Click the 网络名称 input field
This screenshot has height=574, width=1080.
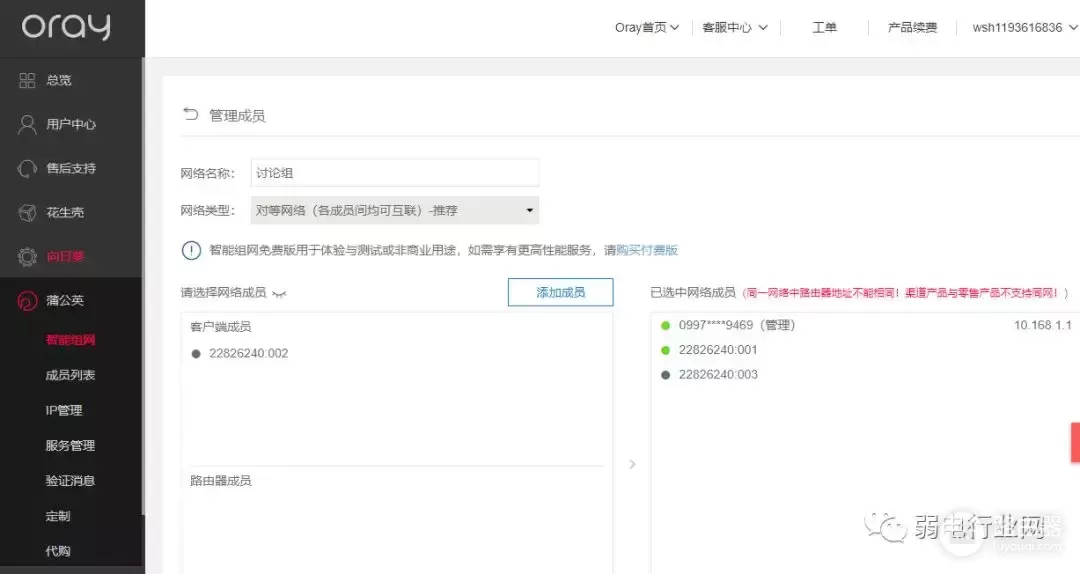(394, 173)
